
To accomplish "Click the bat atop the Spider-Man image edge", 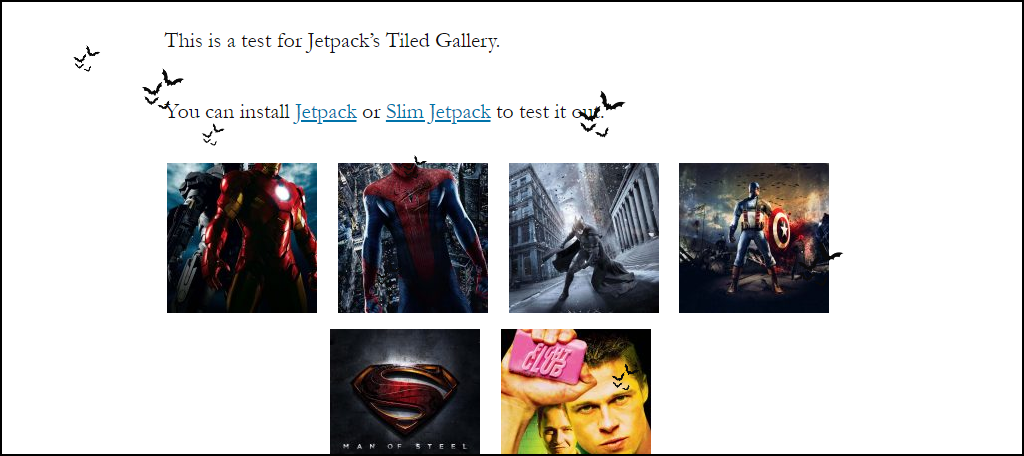I will coord(420,160).
